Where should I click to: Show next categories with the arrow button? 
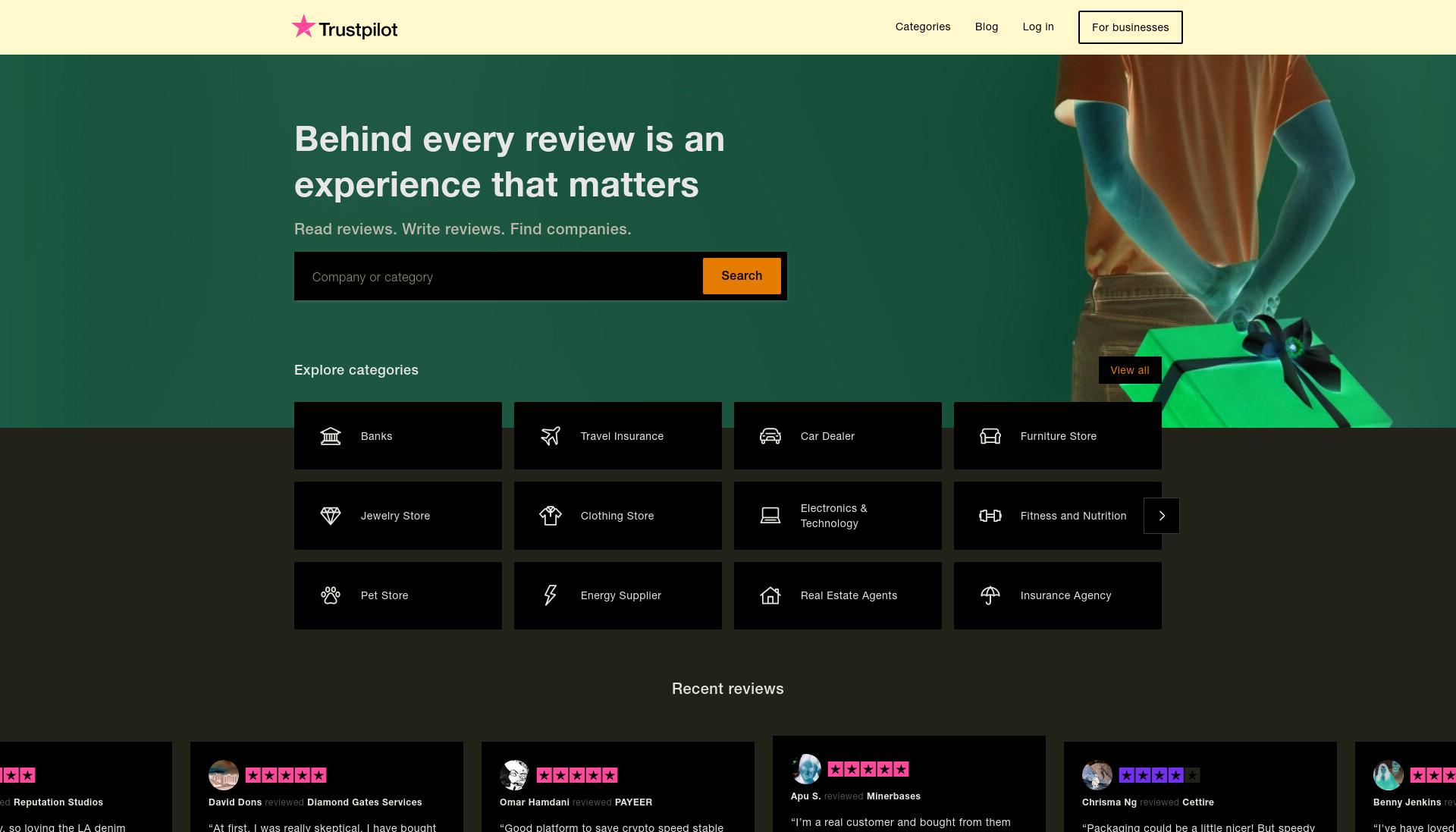(1162, 516)
